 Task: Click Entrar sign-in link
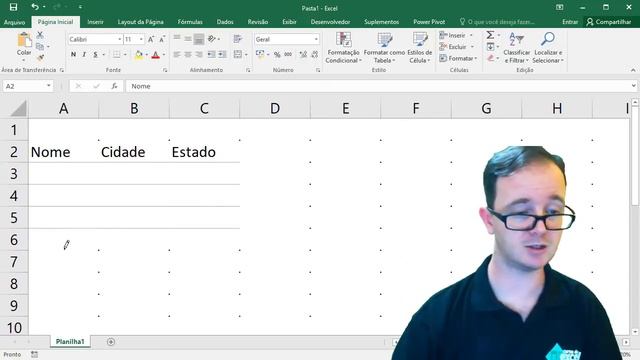tap(570, 22)
